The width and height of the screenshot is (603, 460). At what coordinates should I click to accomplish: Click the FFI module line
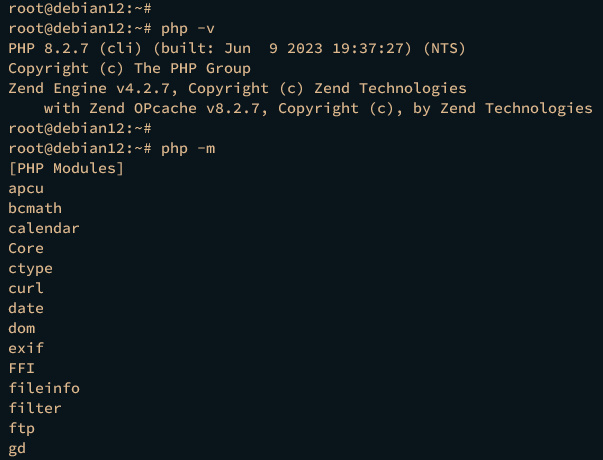22,368
